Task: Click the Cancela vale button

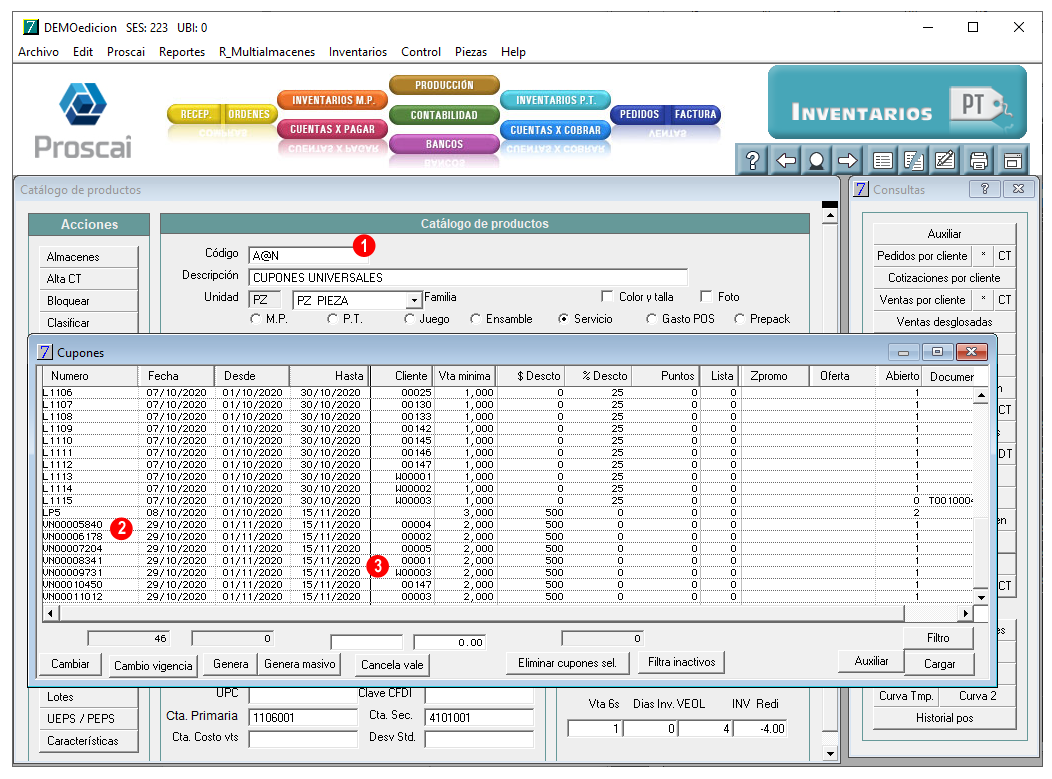Action: coord(392,665)
